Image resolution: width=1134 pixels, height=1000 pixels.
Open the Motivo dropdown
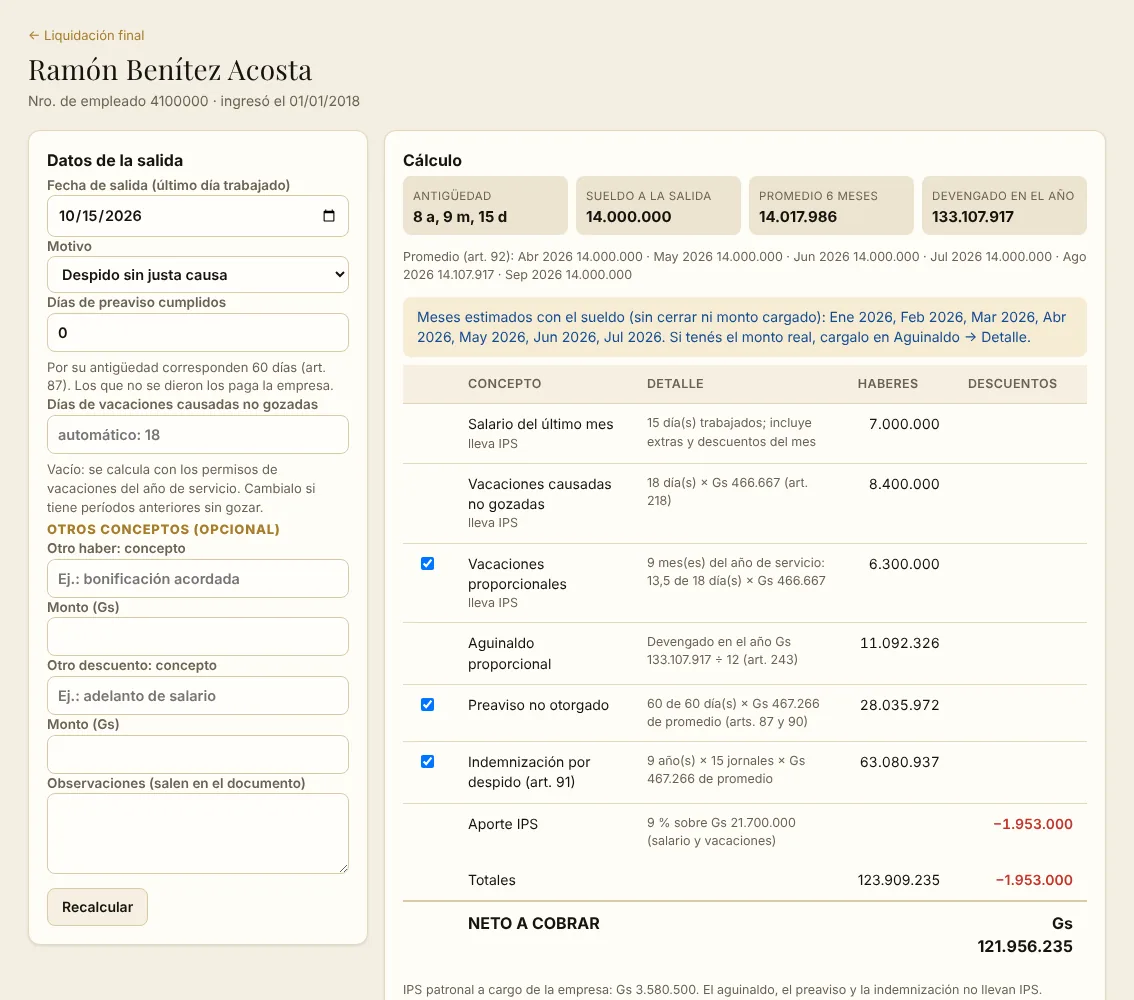coord(197,275)
